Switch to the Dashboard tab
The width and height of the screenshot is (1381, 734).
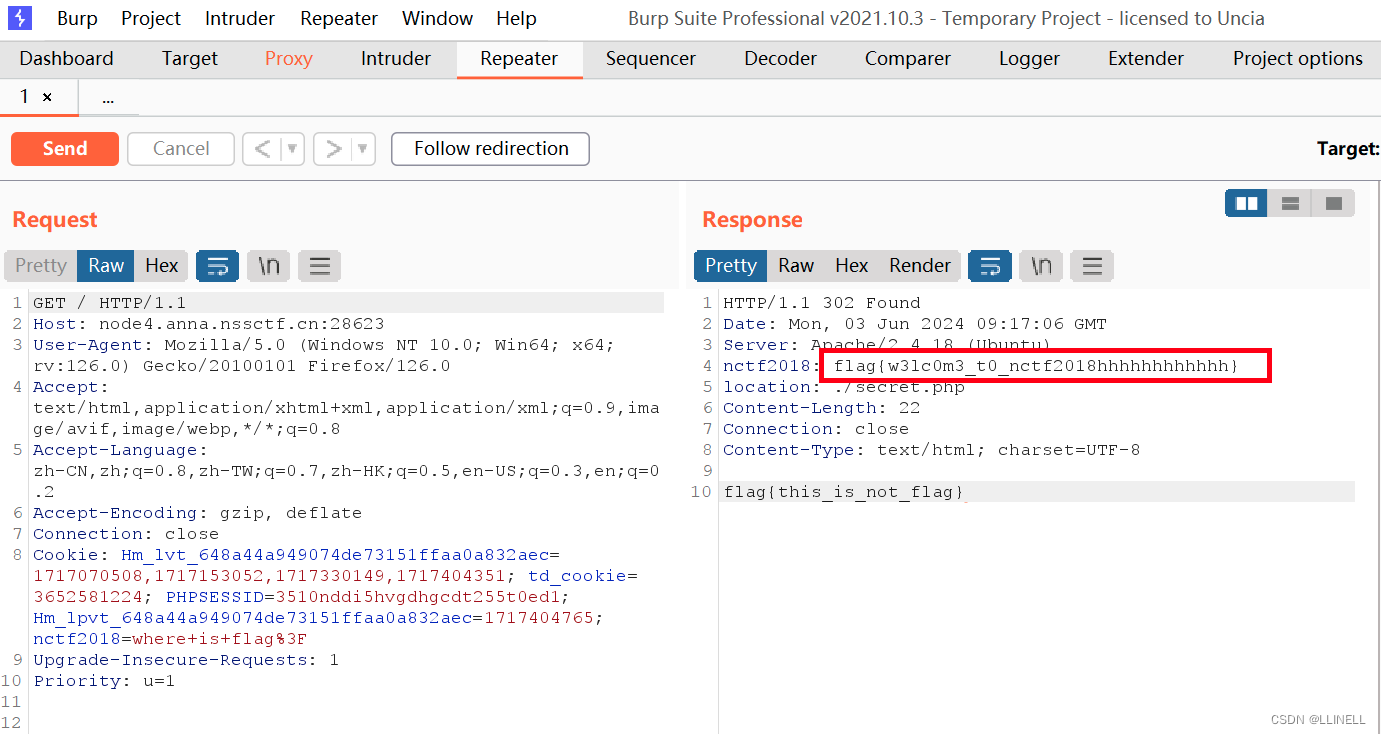[66, 58]
